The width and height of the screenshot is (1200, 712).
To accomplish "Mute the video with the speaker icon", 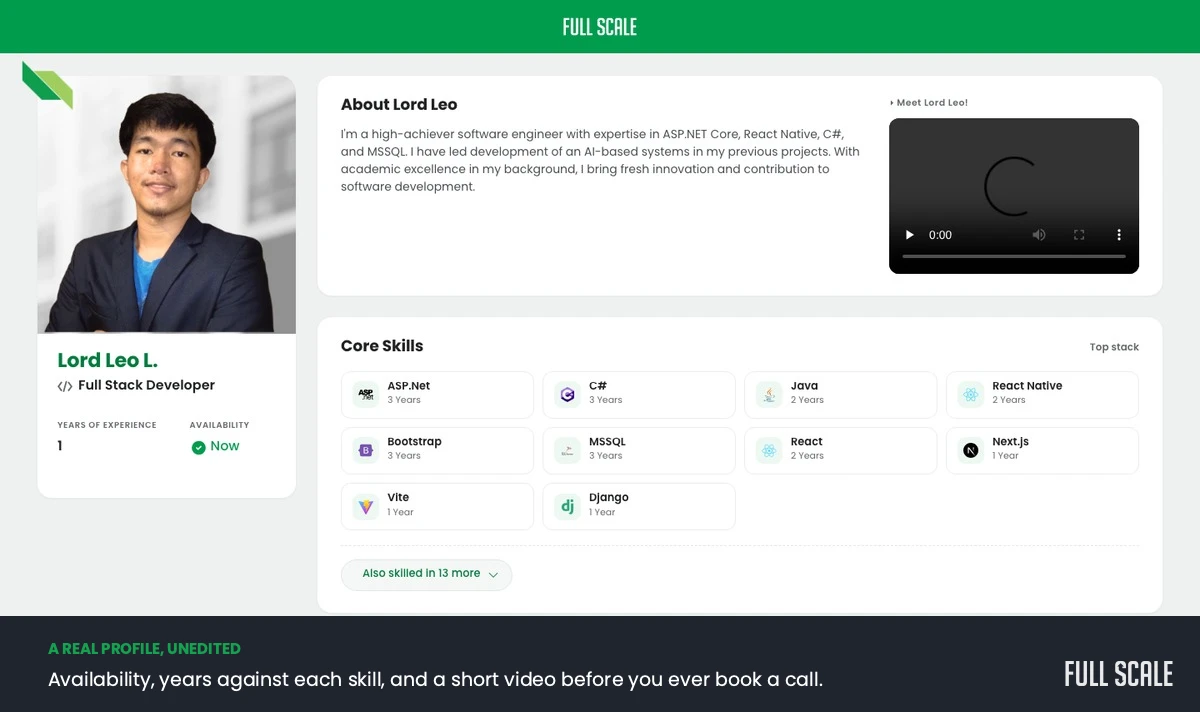I will tap(1039, 235).
